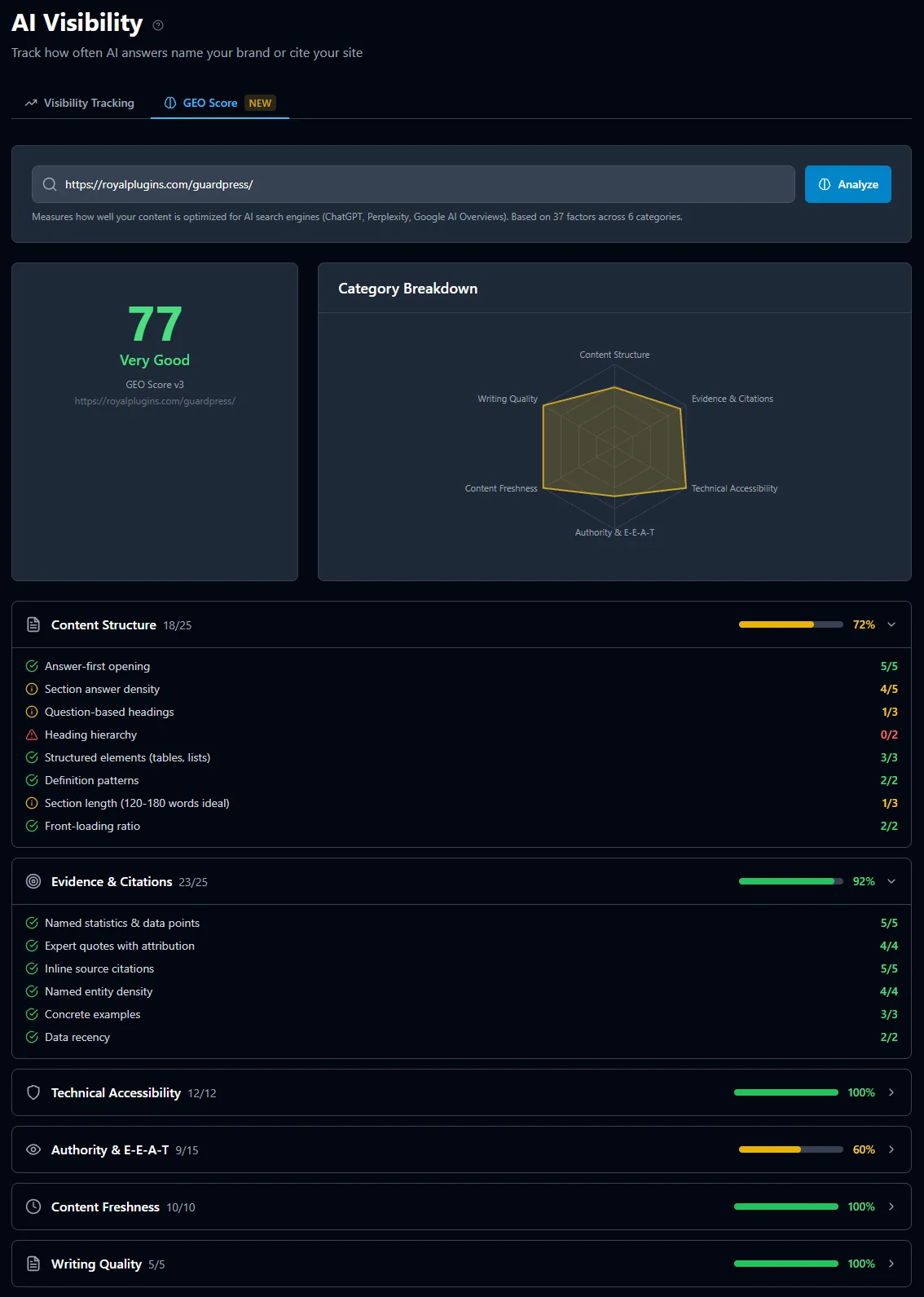Click info icon for Question-based headings
This screenshot has width=924, height=1297.
pyautogui.click(x=32, y=712)
